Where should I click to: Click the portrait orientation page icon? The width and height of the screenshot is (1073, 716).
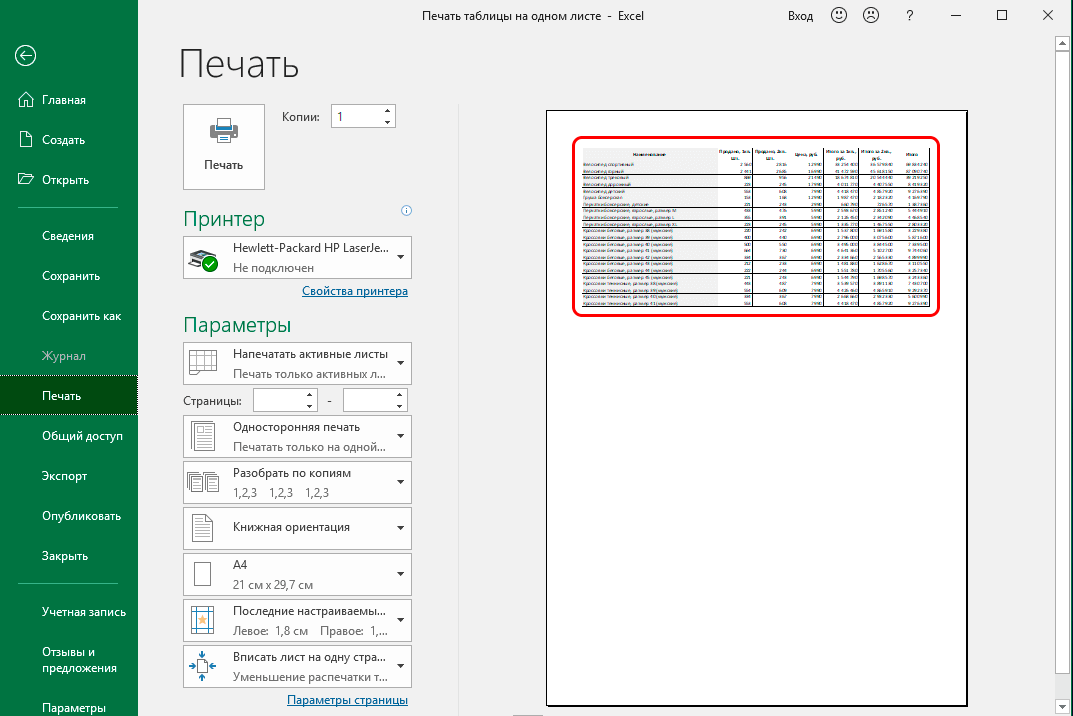click(203, 528)
